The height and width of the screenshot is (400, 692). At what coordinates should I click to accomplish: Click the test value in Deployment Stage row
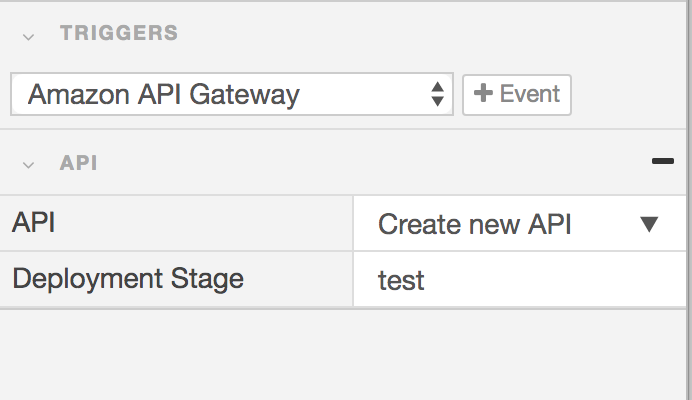click(401, 280)
